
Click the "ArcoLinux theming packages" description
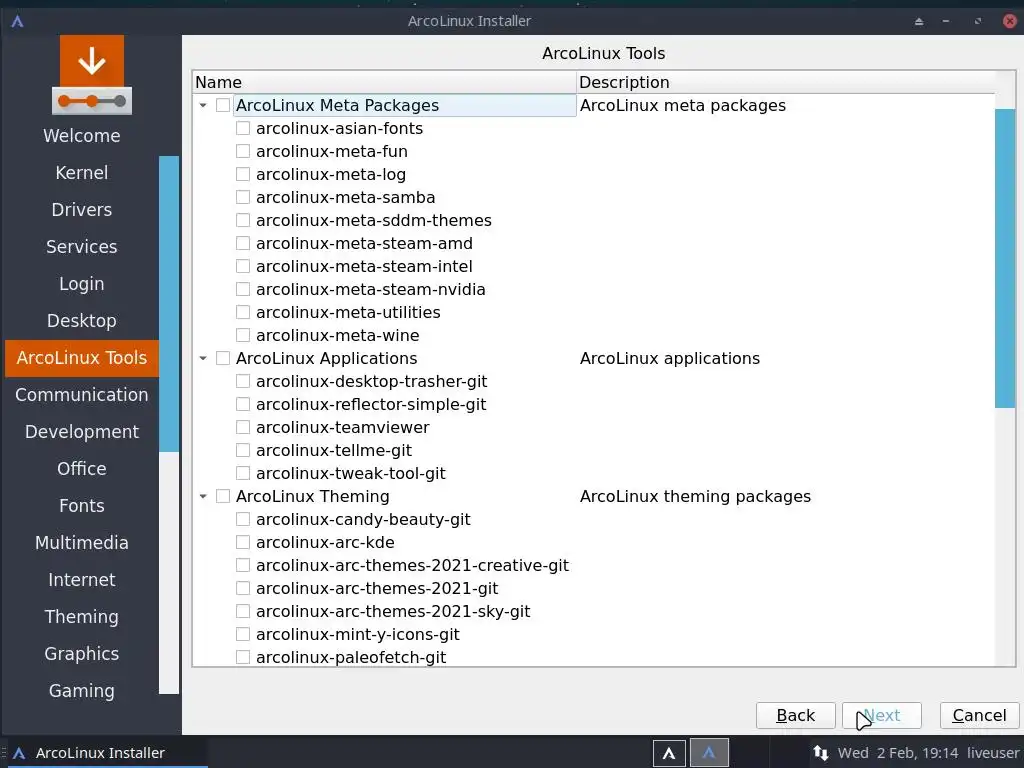(696, 496)
